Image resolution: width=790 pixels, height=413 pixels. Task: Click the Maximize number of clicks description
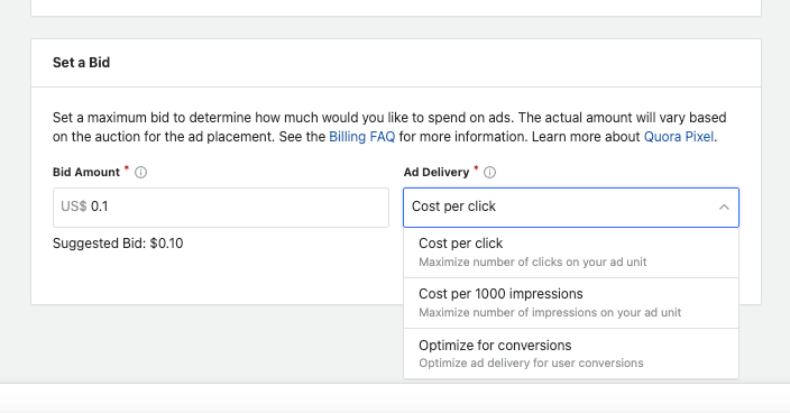532,261
